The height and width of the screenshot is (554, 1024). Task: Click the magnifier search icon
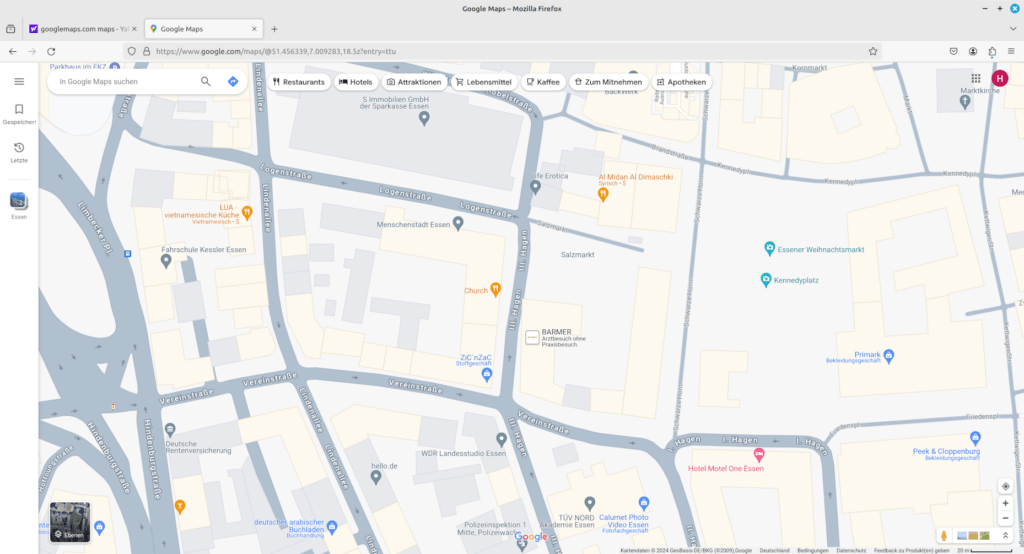point(206,81)
